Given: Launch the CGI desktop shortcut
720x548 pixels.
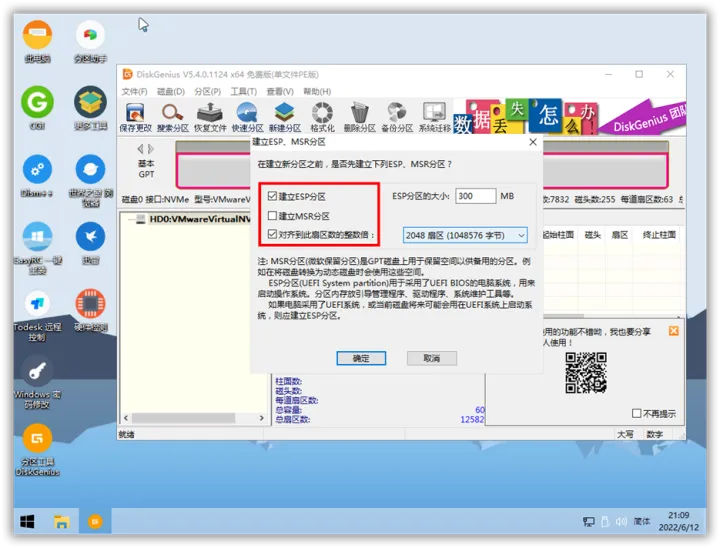Looking at the screenshot, I should click(x=38, y=108).
